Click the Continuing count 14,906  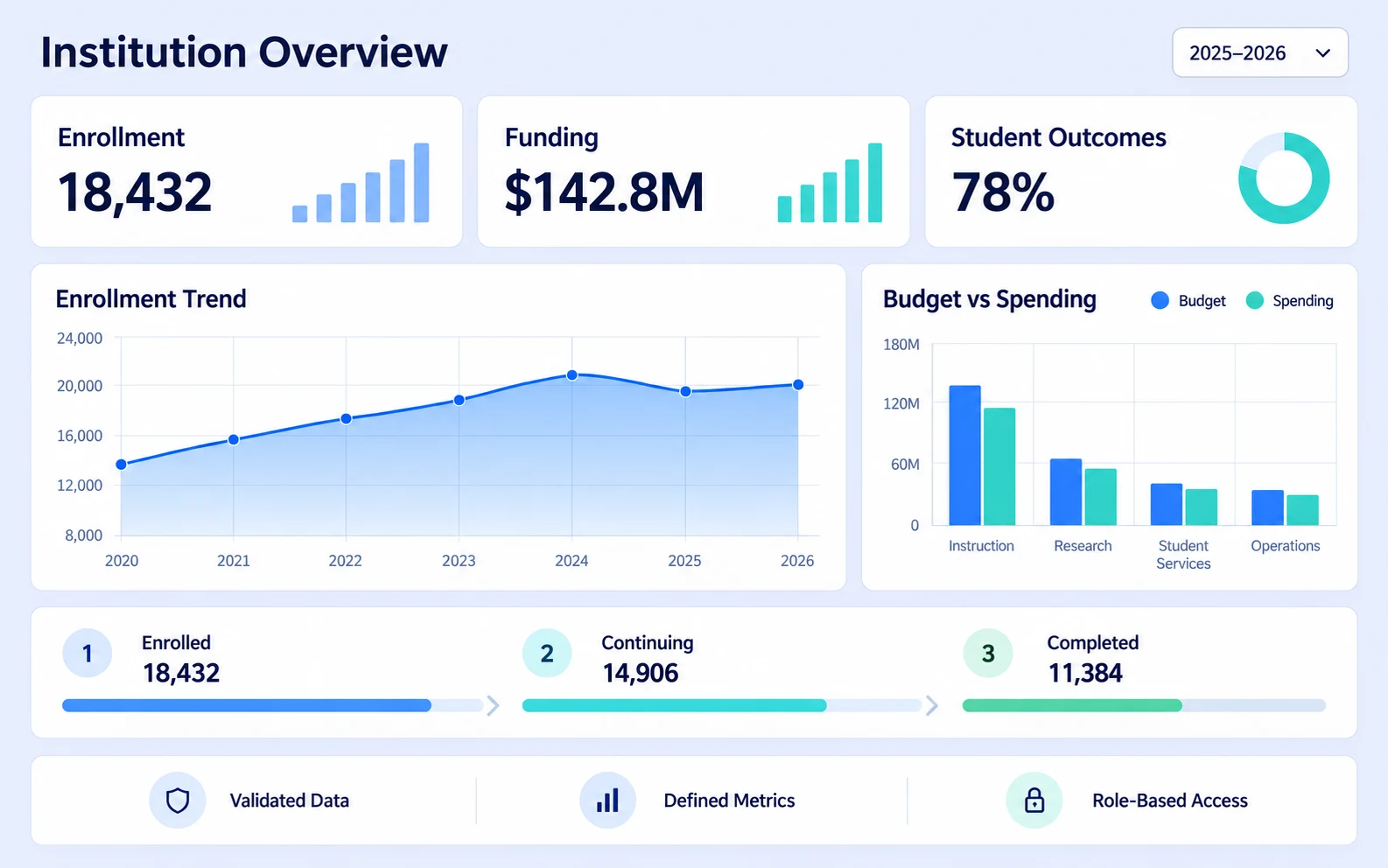pyautogui.click(x=641, y=673)
